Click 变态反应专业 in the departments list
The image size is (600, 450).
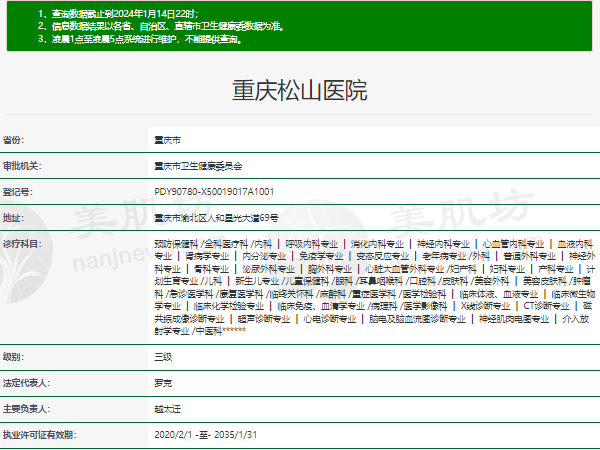pos(383,256)
